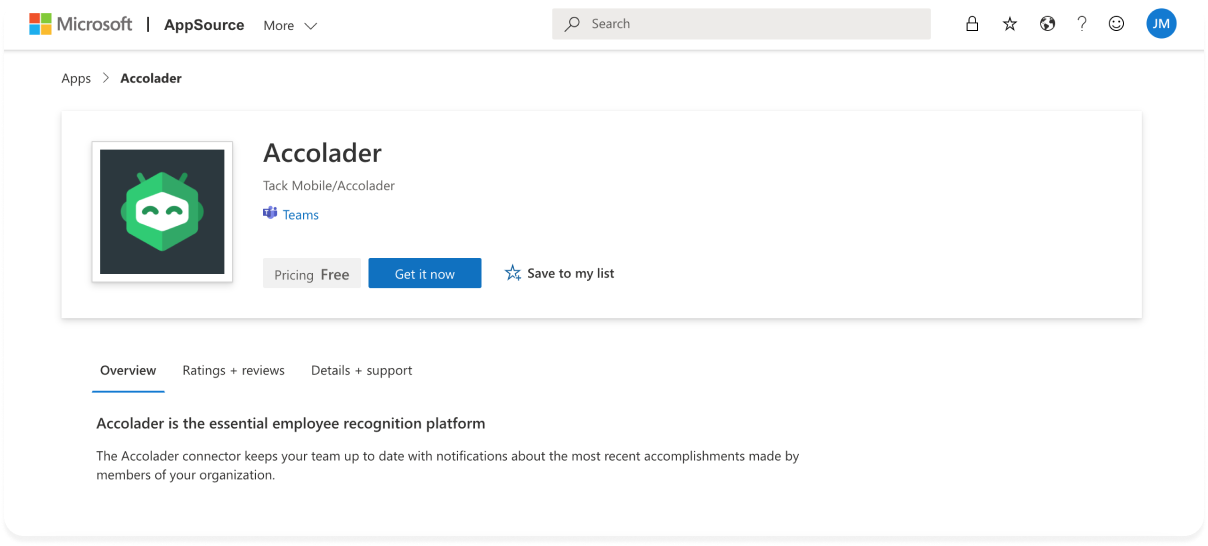Select the Details + support tab

tap(361, 370)
